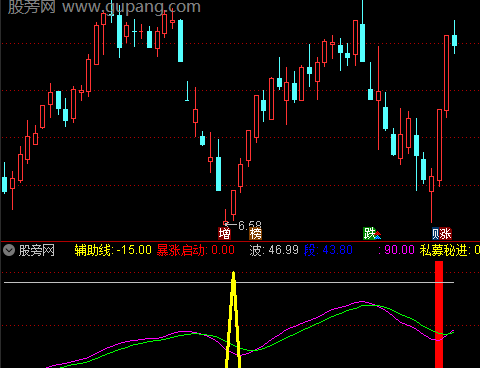This screenshot has width=480, height=368.
Task: Click the magenta : 90.00 value
Action: (x=396, y=250)
